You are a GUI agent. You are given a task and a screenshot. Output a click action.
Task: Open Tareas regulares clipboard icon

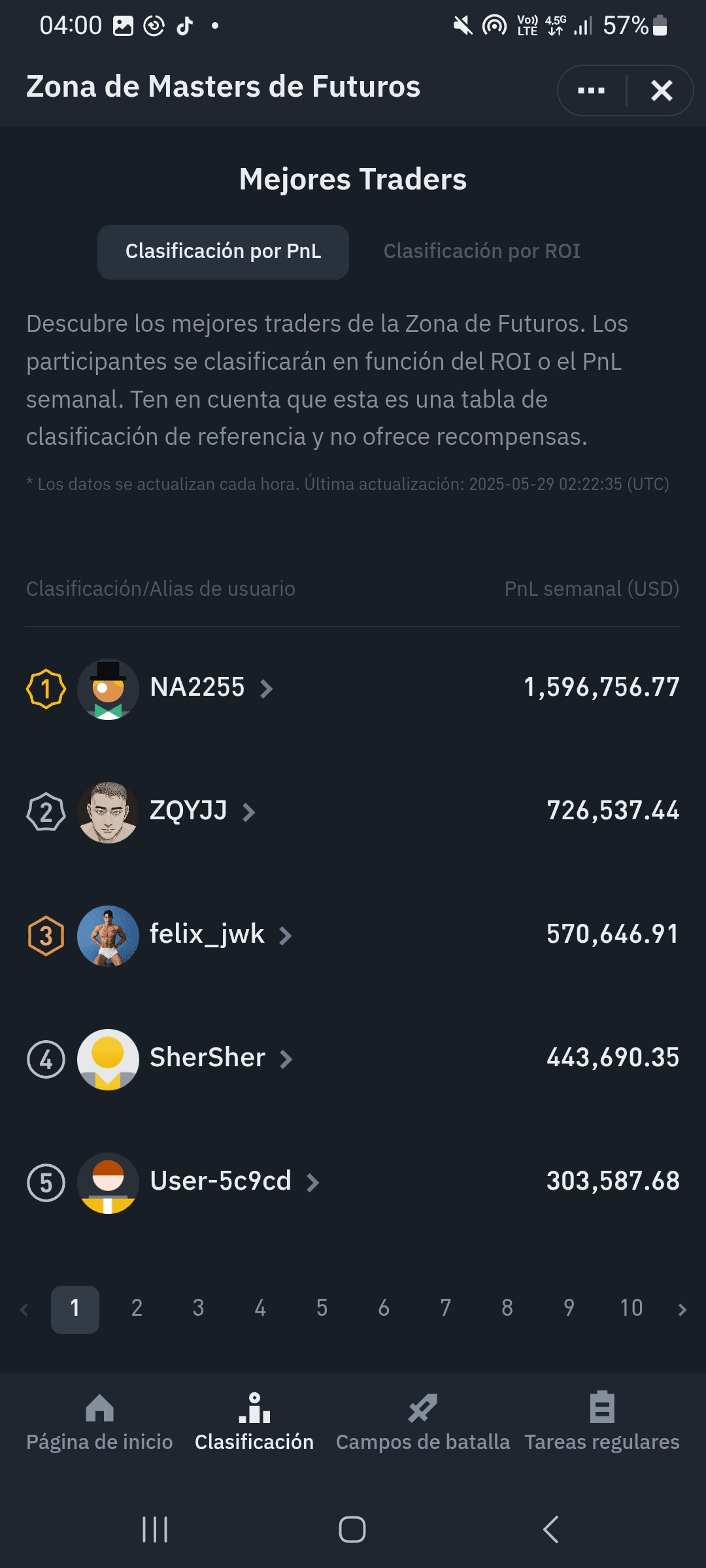click(601, 1407)
